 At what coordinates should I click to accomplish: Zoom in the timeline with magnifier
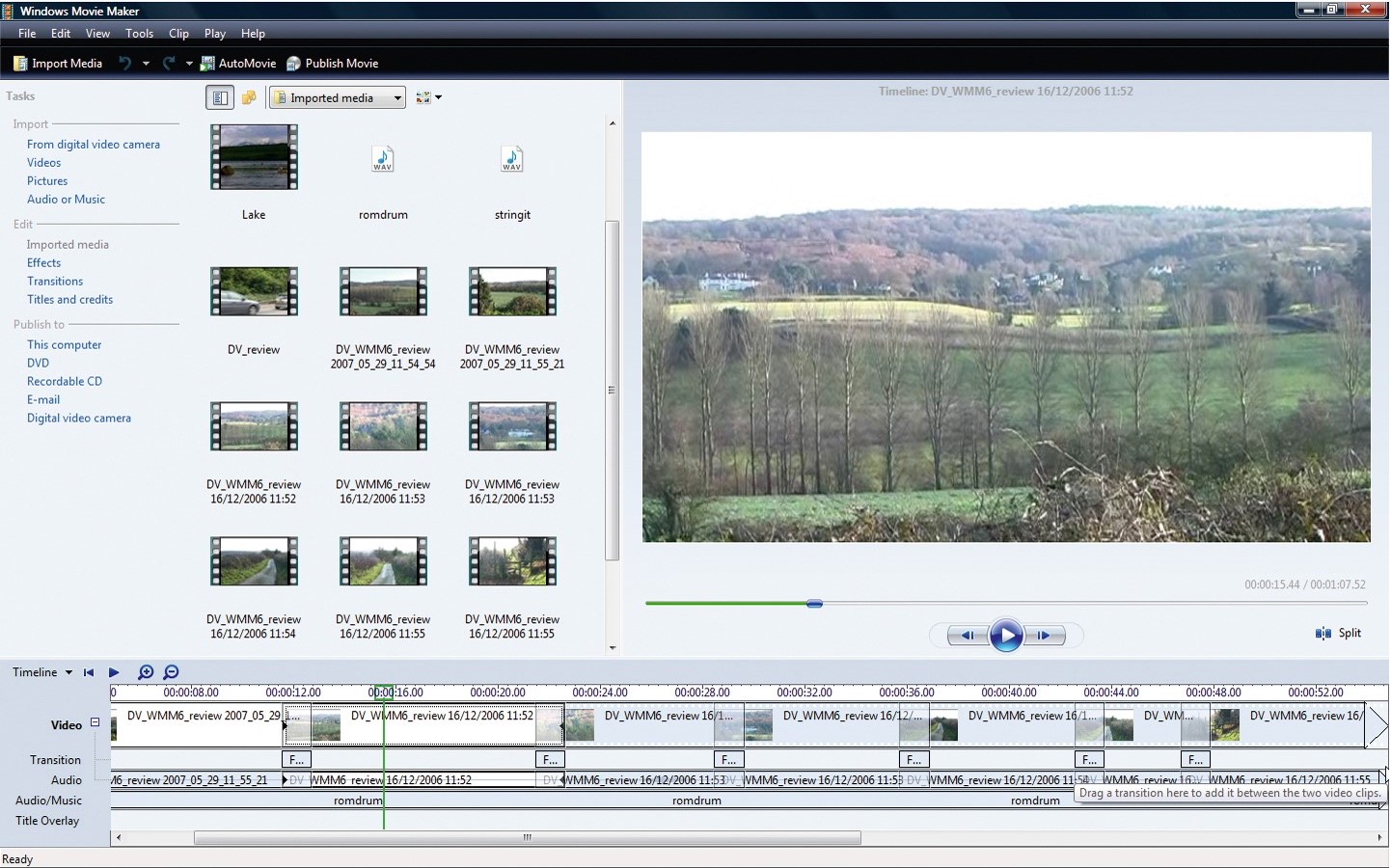pos(146,672)
